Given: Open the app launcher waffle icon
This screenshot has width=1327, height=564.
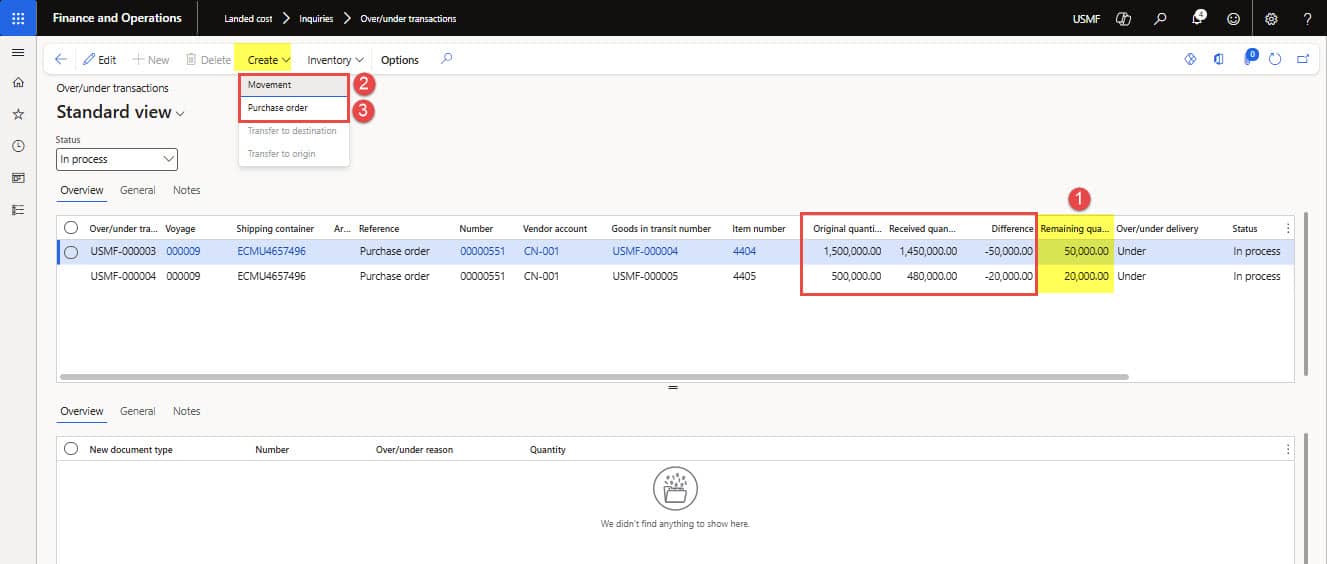Looking at the screenshot, I should pyautogui.click(x=18, y=18).
